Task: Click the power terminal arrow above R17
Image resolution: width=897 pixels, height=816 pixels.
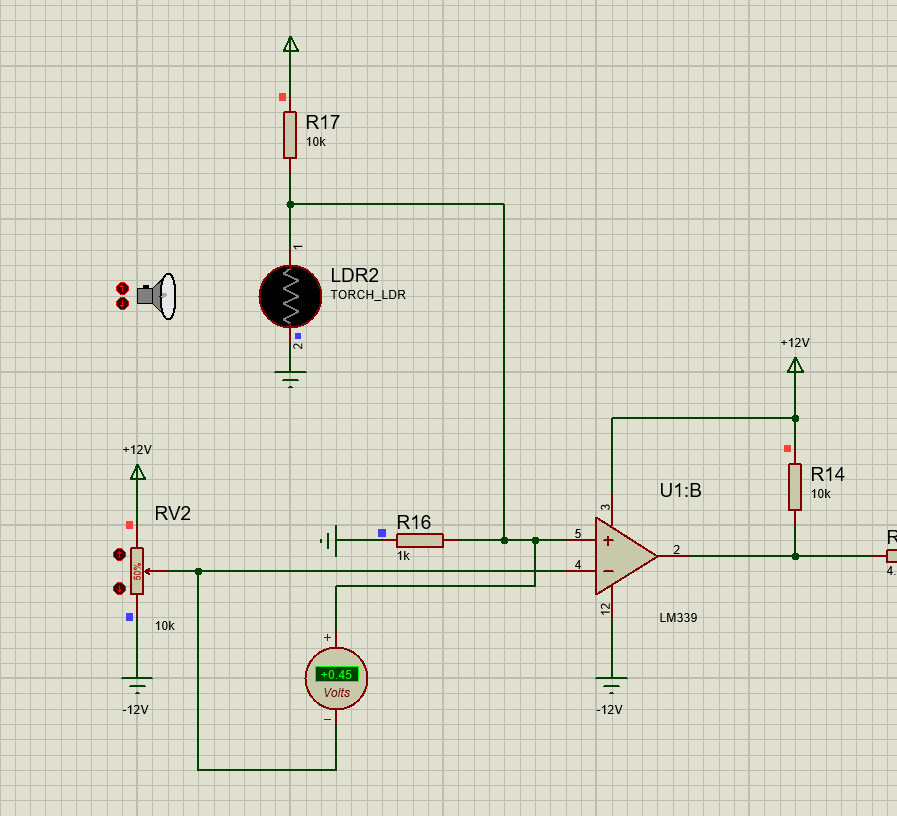Action: coord(290,44)
